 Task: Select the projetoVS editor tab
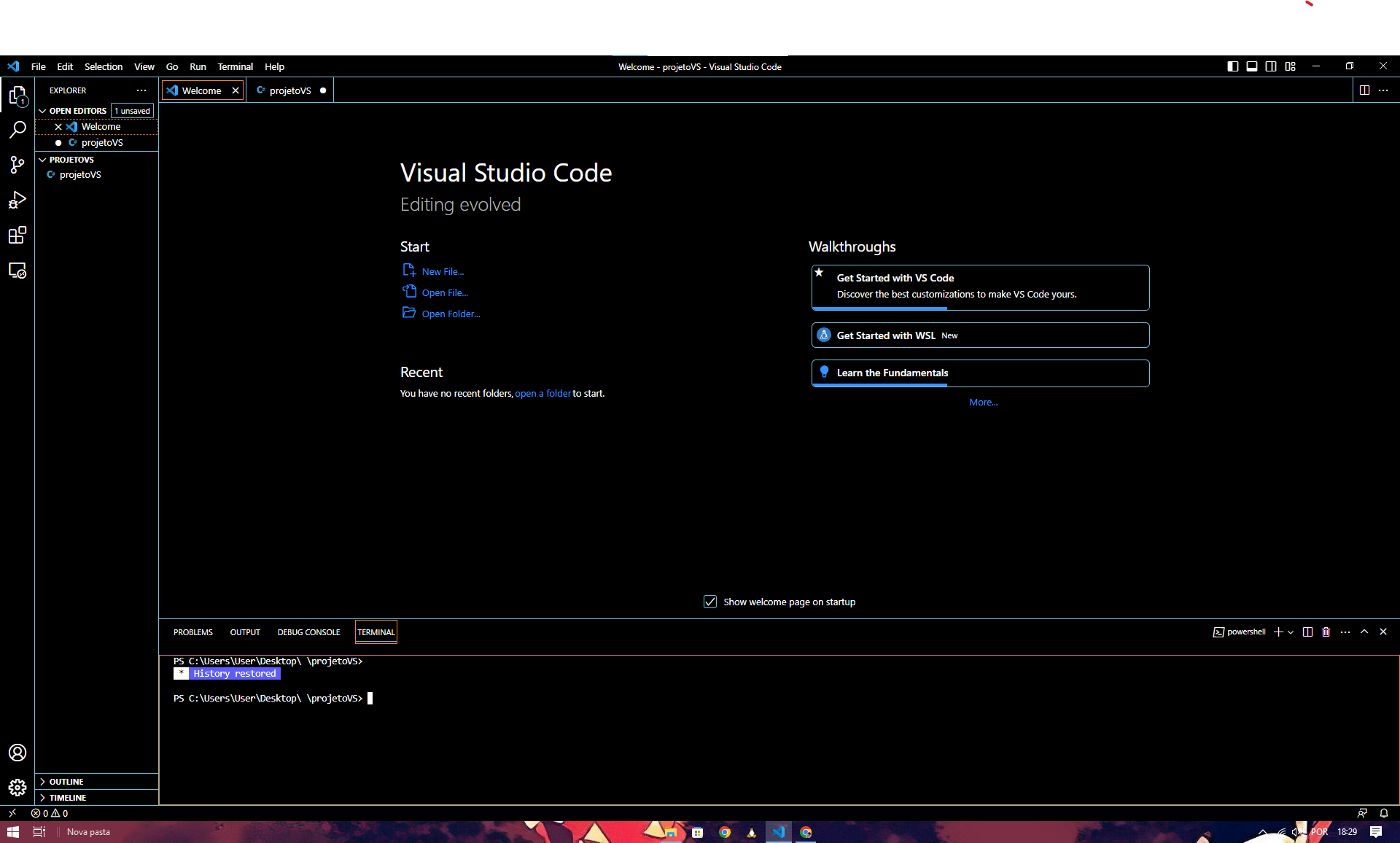tap(290, 90)
